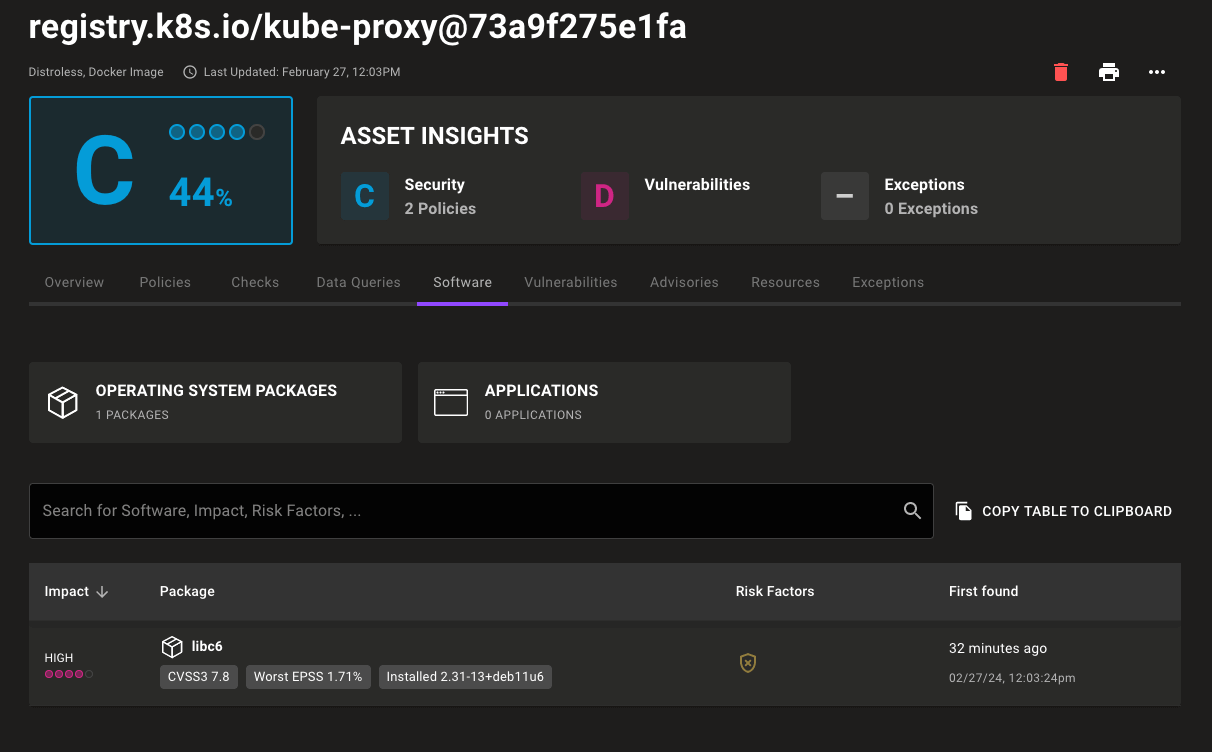Click the Vulnerabilities grade D badge
Image resolution: width=1212 pixels, height=752 pixels.
pyautogui.click(x=605, y=196)
